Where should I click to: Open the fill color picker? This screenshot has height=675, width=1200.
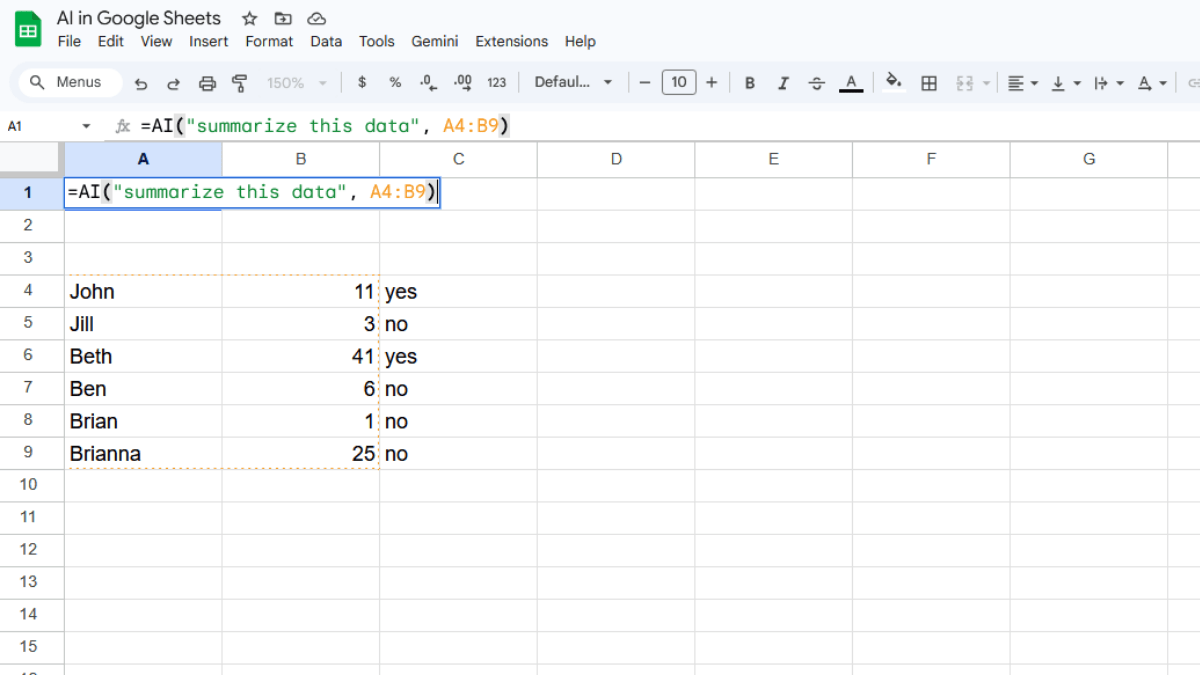tap(893, 82)
